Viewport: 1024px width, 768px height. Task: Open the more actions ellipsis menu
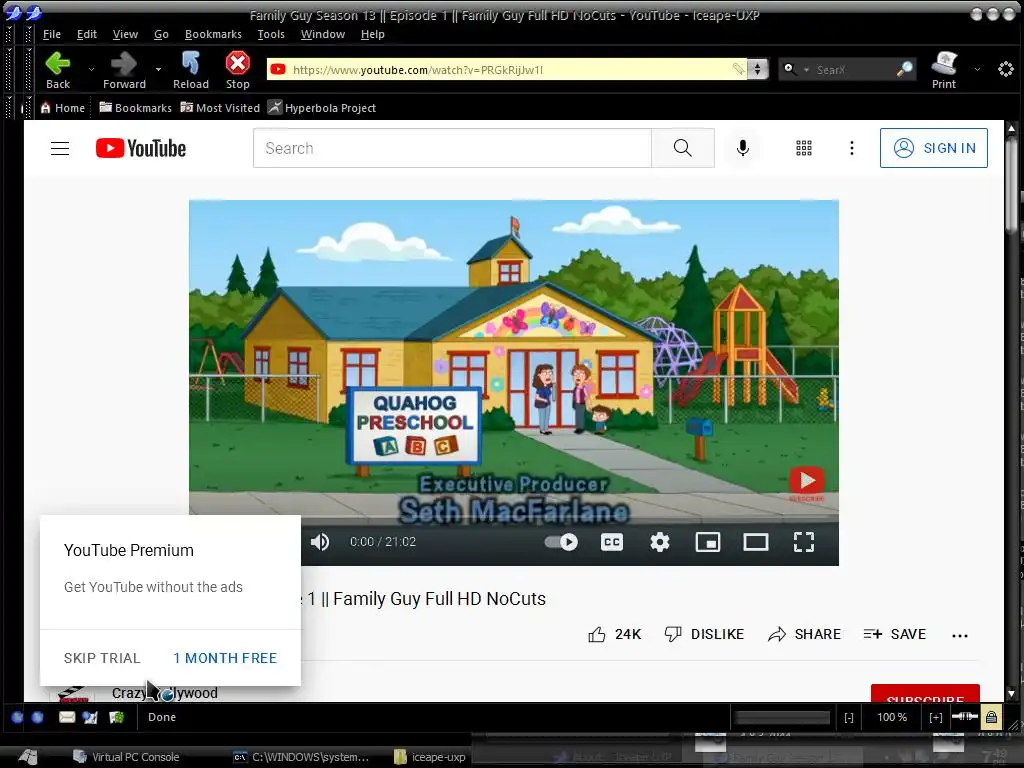click(960, 635)
